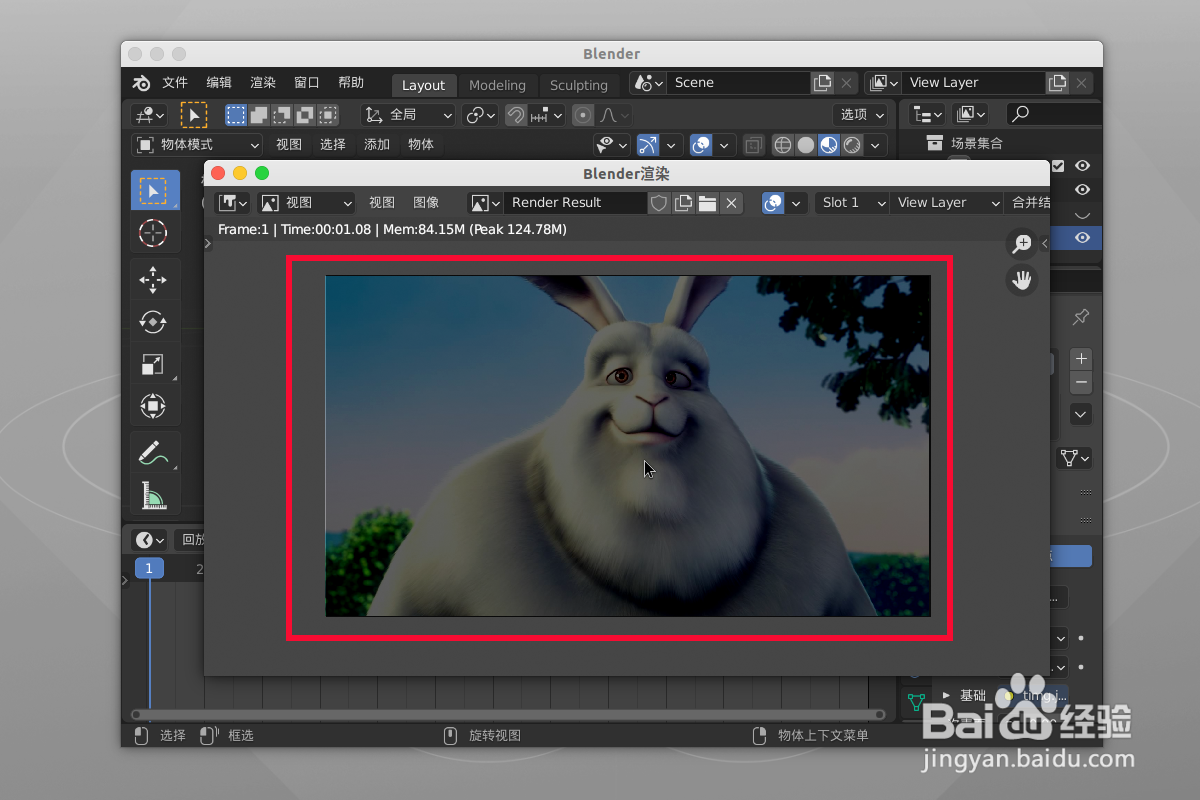Viewport: 1200px width, 800px height.
Task: Open the viewport 视图 menu in 3D header
Action: tap(289, 145)
